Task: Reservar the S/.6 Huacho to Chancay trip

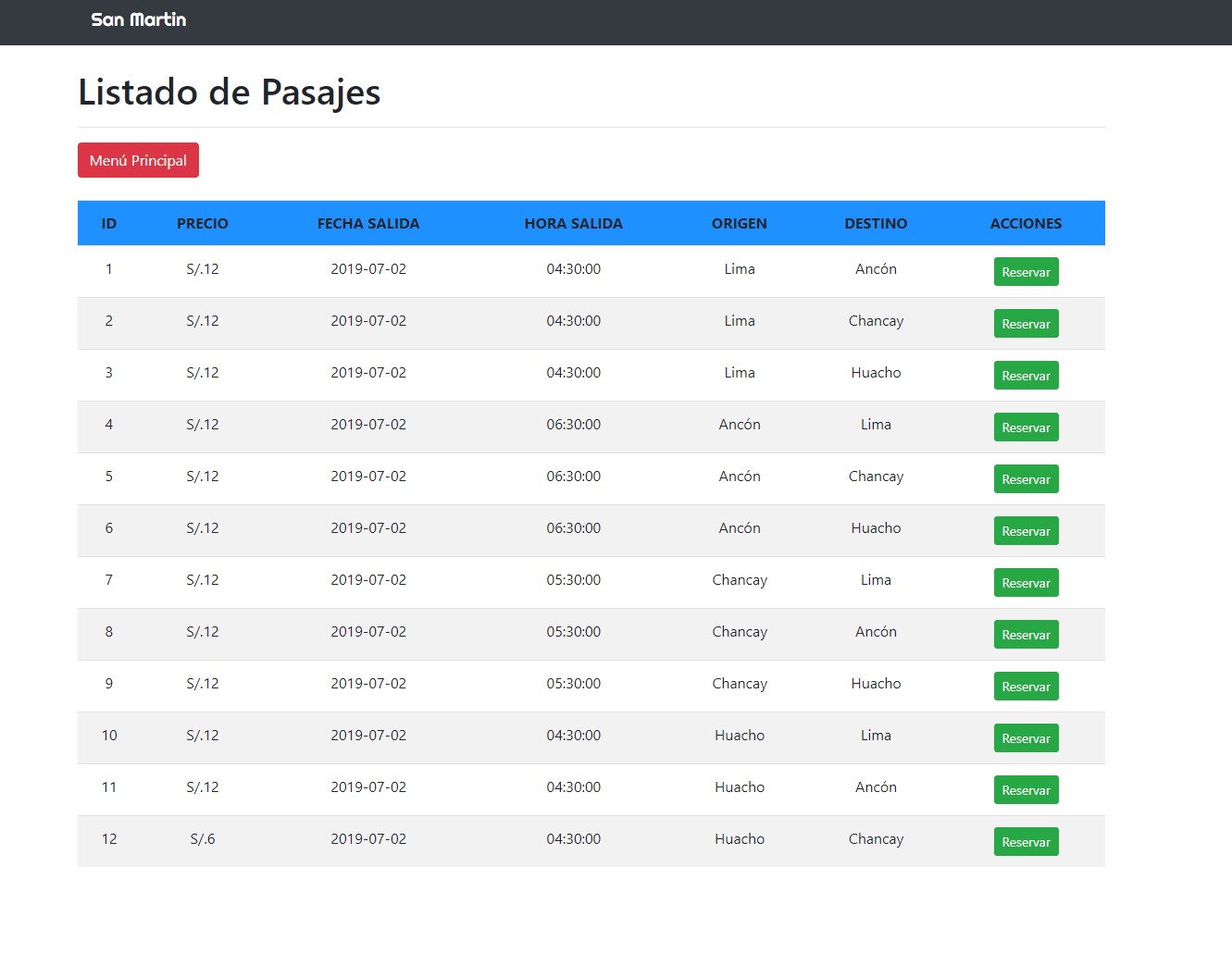Action: coord(1026,841)
